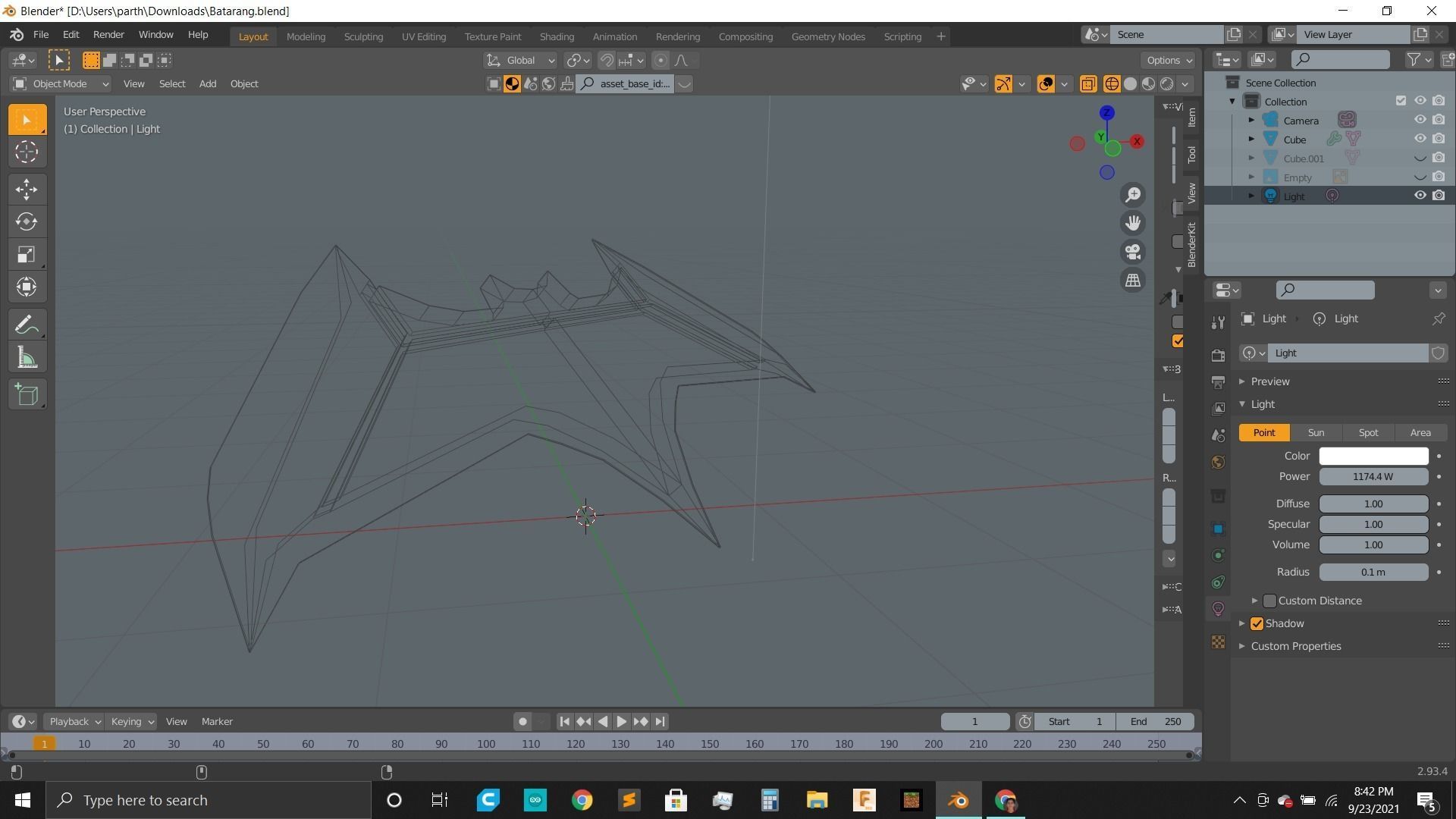Click the pan view hand icon
Viewport: 1456px width, 819px height.
pyautogui.click(x=1133, y=223)
